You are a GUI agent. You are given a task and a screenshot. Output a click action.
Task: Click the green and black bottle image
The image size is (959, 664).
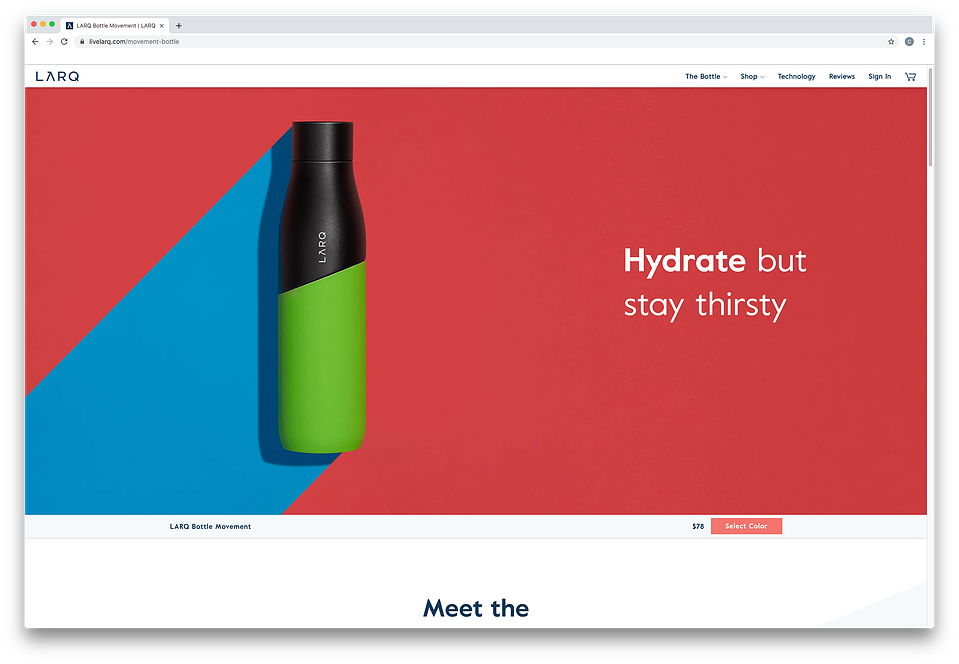click(322, 287)
